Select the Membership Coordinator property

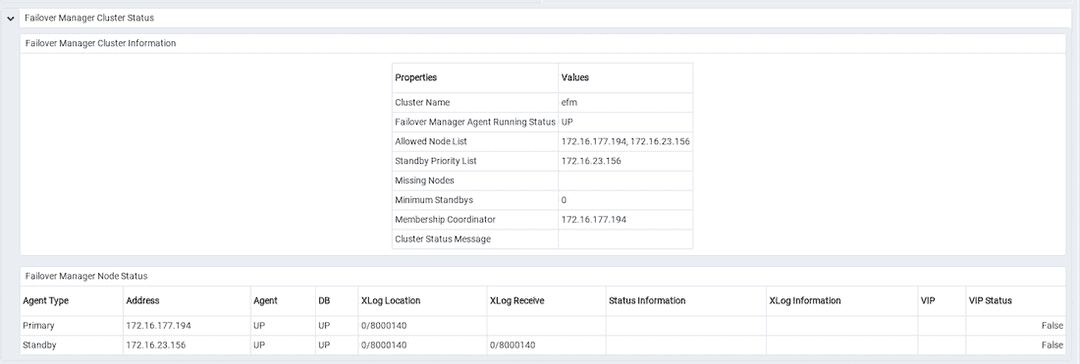[x=475, y=220]
